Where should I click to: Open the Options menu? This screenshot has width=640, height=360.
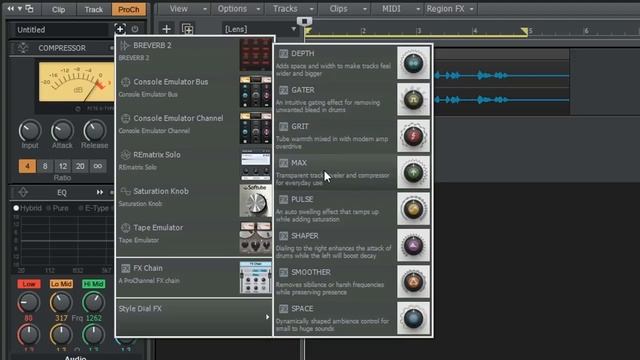pos(238,9)
